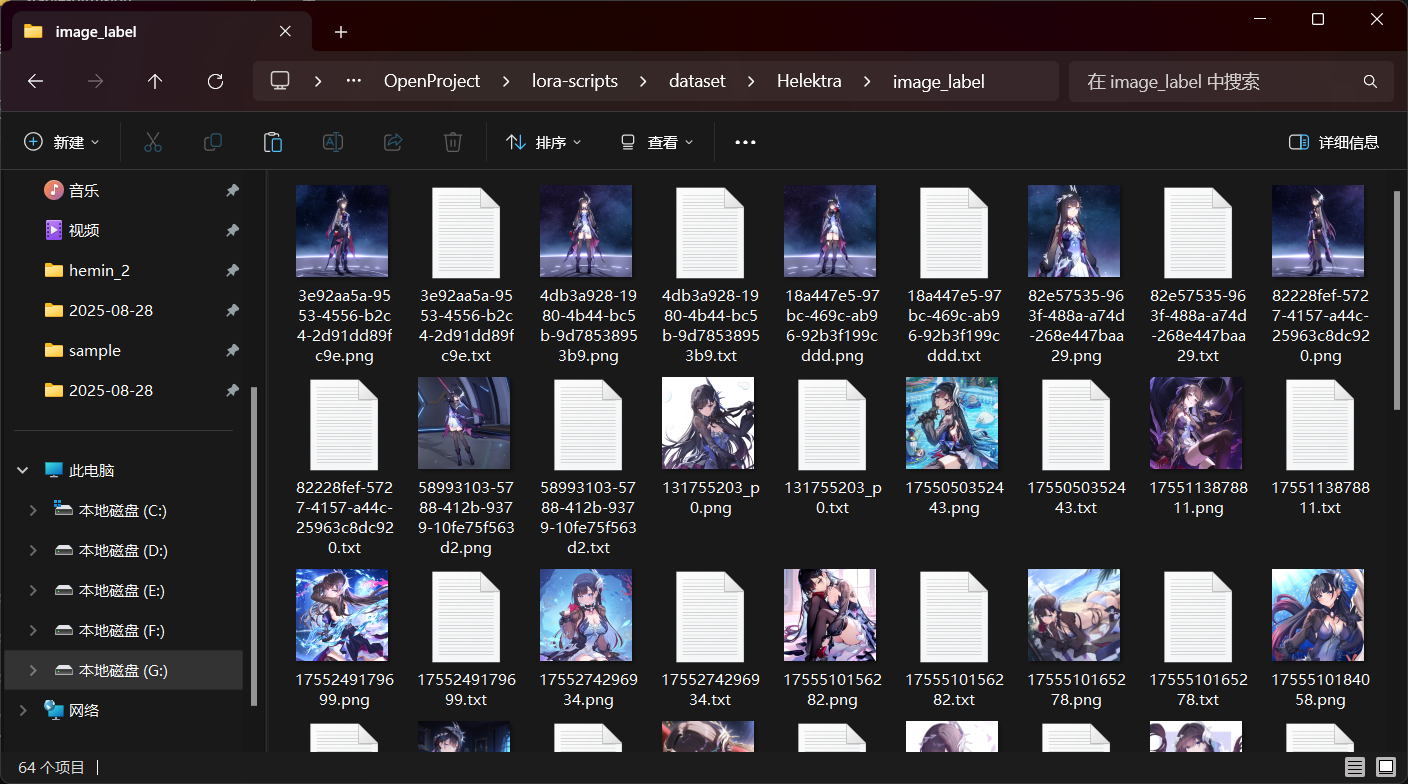Click the 64 items status text
The image size is (1408, 784).
pyautogui.click(x=52, y=767)
